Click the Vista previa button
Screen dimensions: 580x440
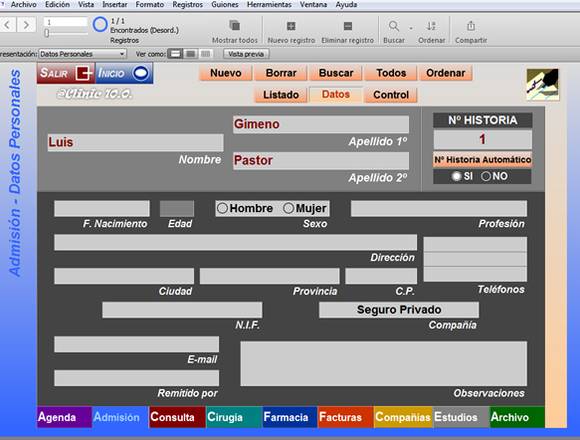(246, 54)
